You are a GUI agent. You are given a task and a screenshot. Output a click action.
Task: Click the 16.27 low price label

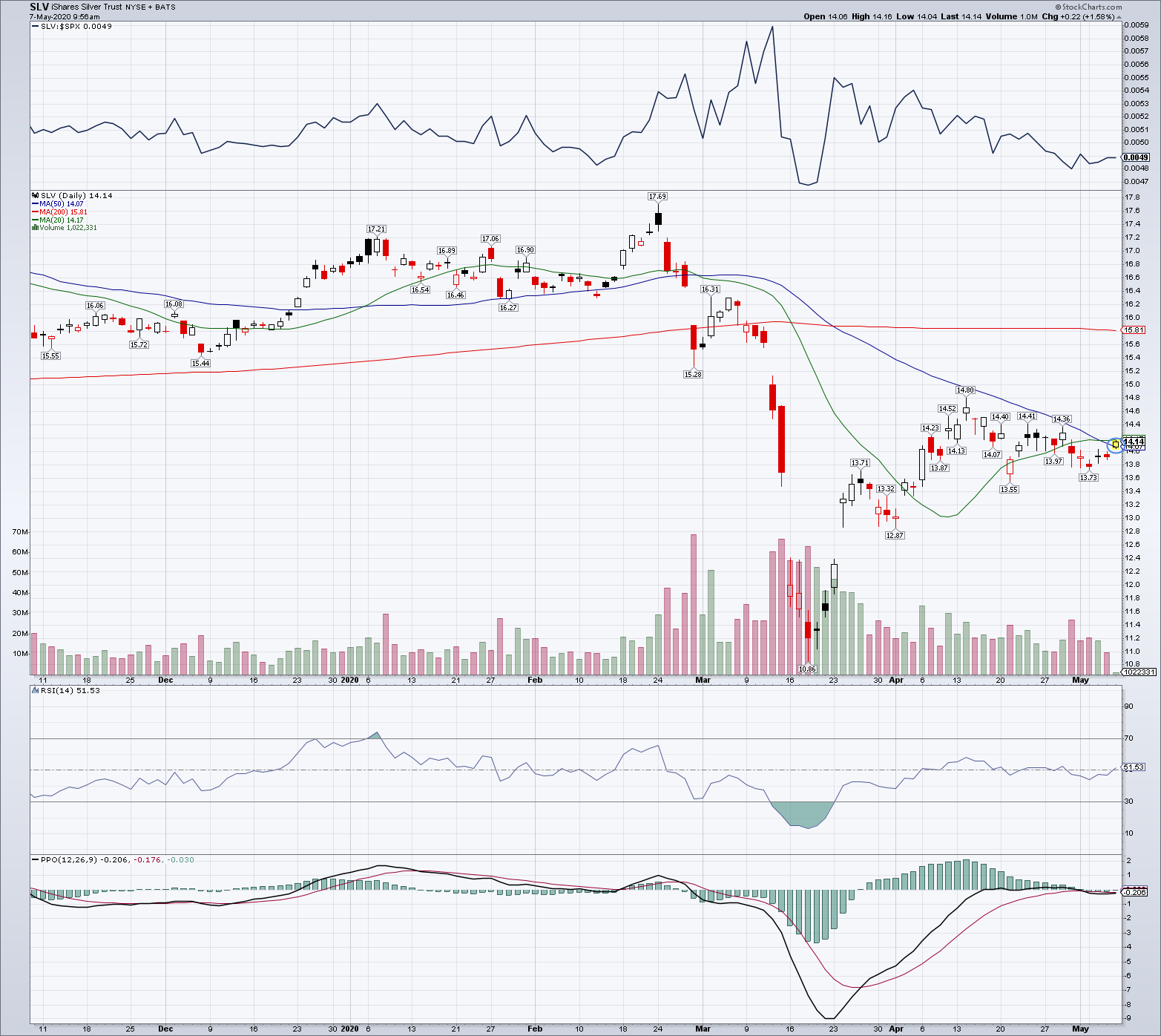508,307
